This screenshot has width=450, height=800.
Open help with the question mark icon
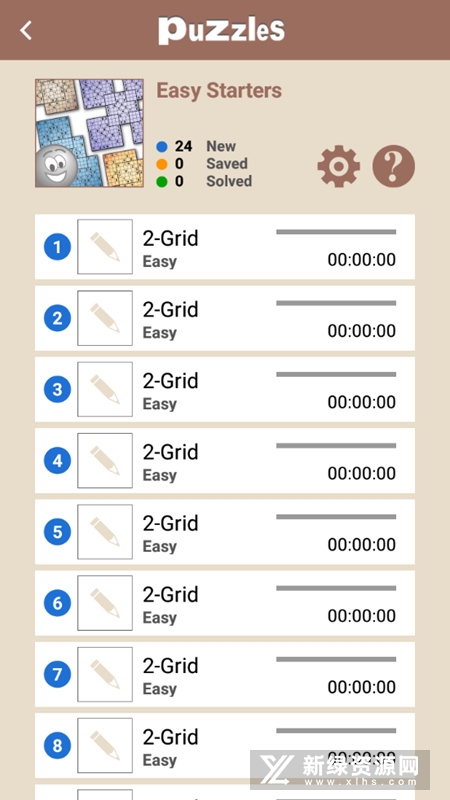tap(393, 166)
